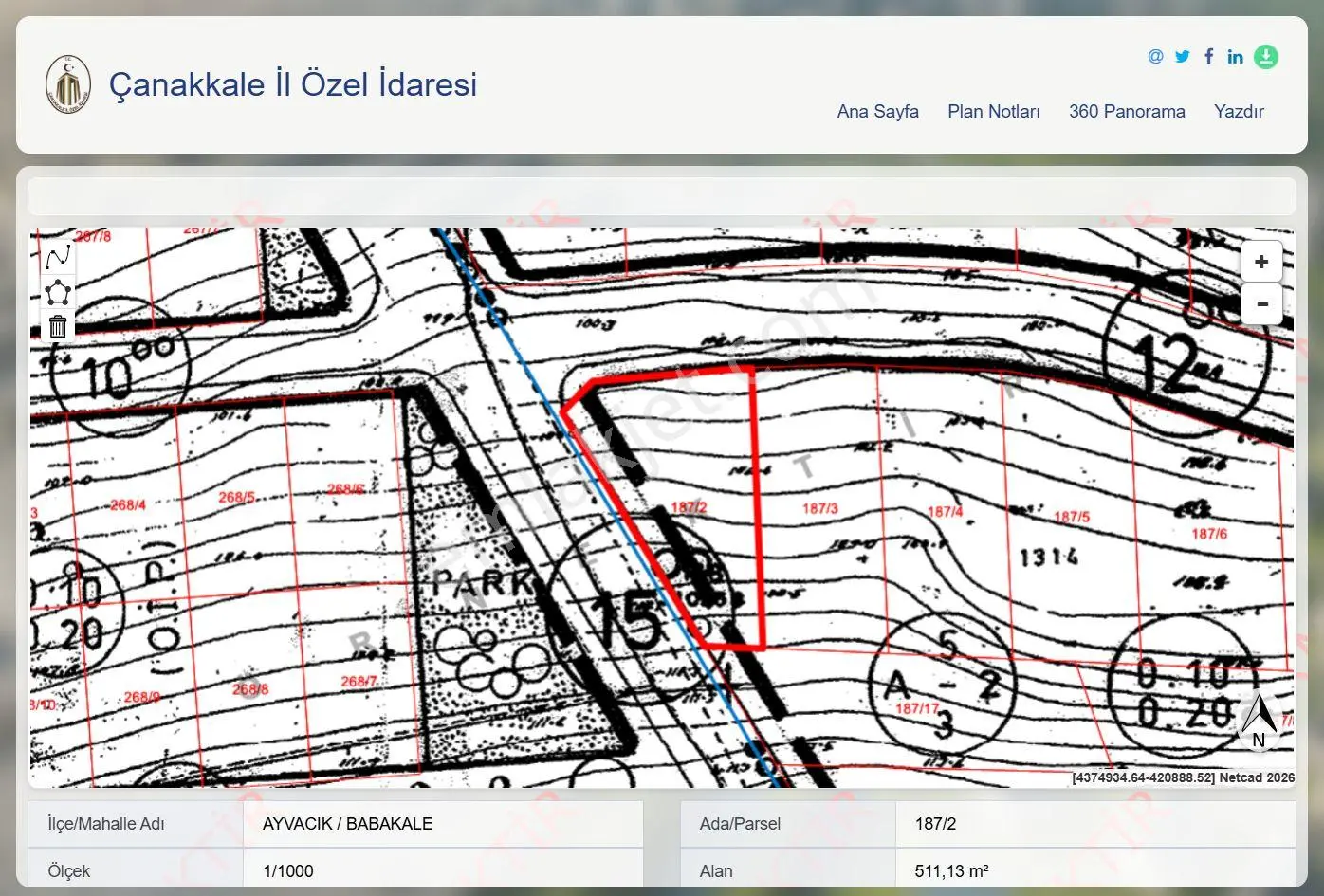This screenshot has height=896, width=1324.
Task: Zoom out the map with the minus button
Action: pos(1261,304)
